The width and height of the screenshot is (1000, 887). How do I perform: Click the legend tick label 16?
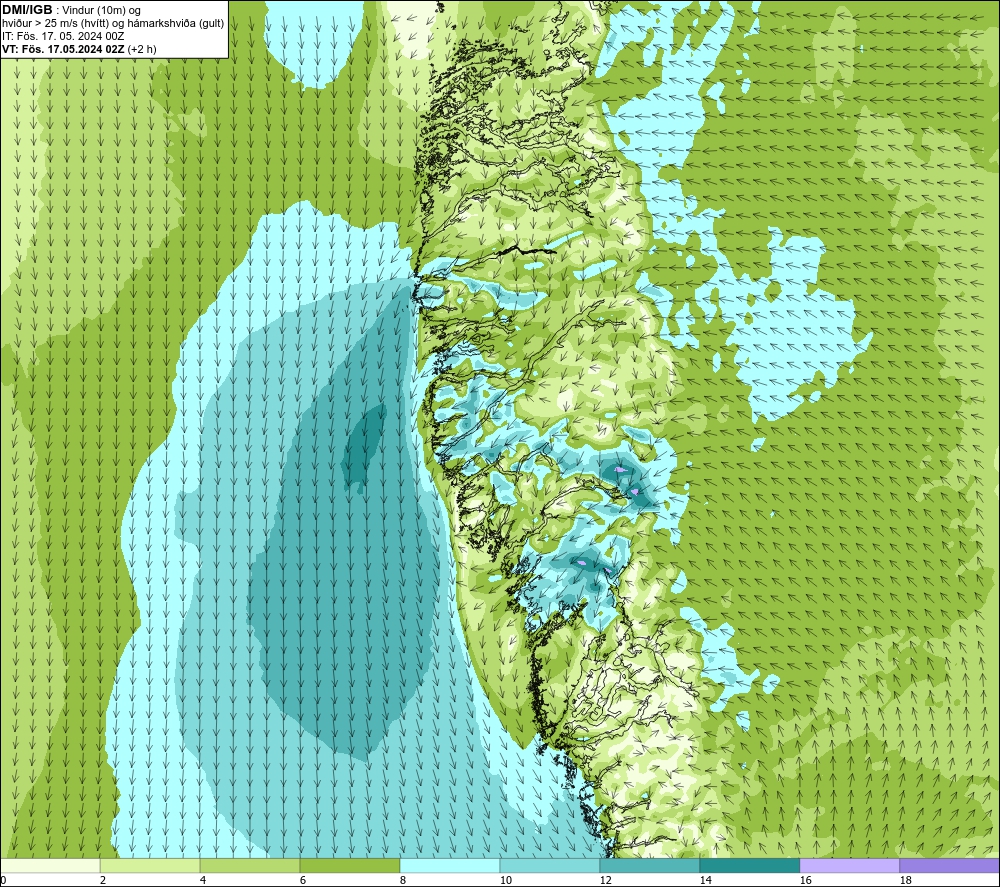point(805,881)
